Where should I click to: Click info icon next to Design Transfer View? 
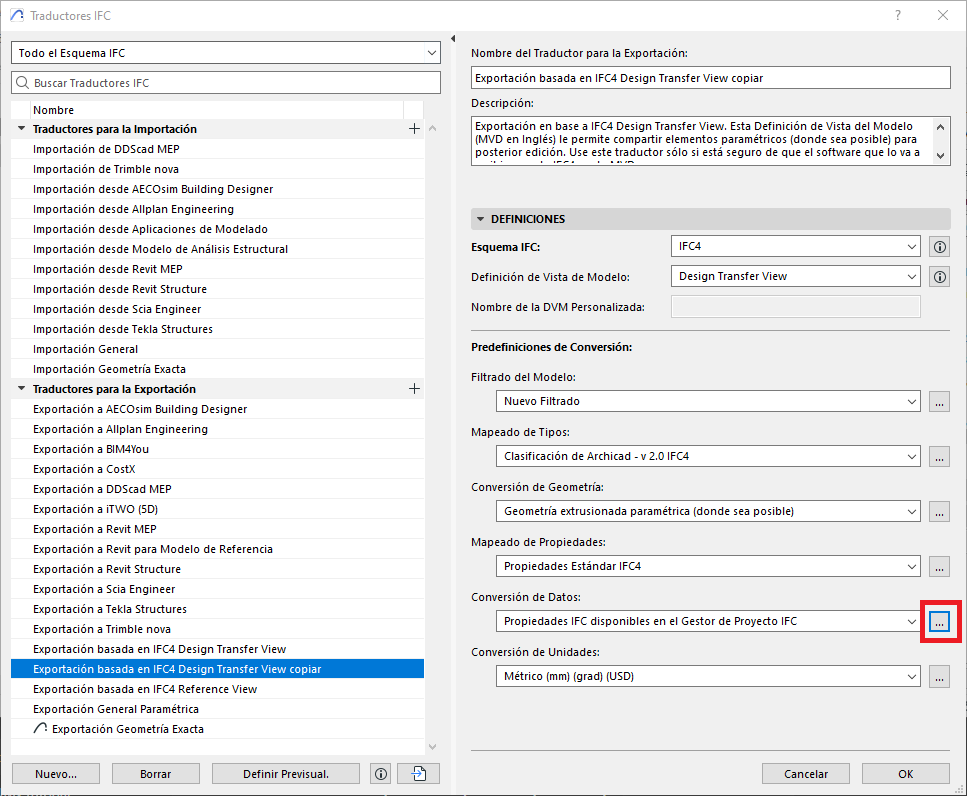click(x=939, y=276)
